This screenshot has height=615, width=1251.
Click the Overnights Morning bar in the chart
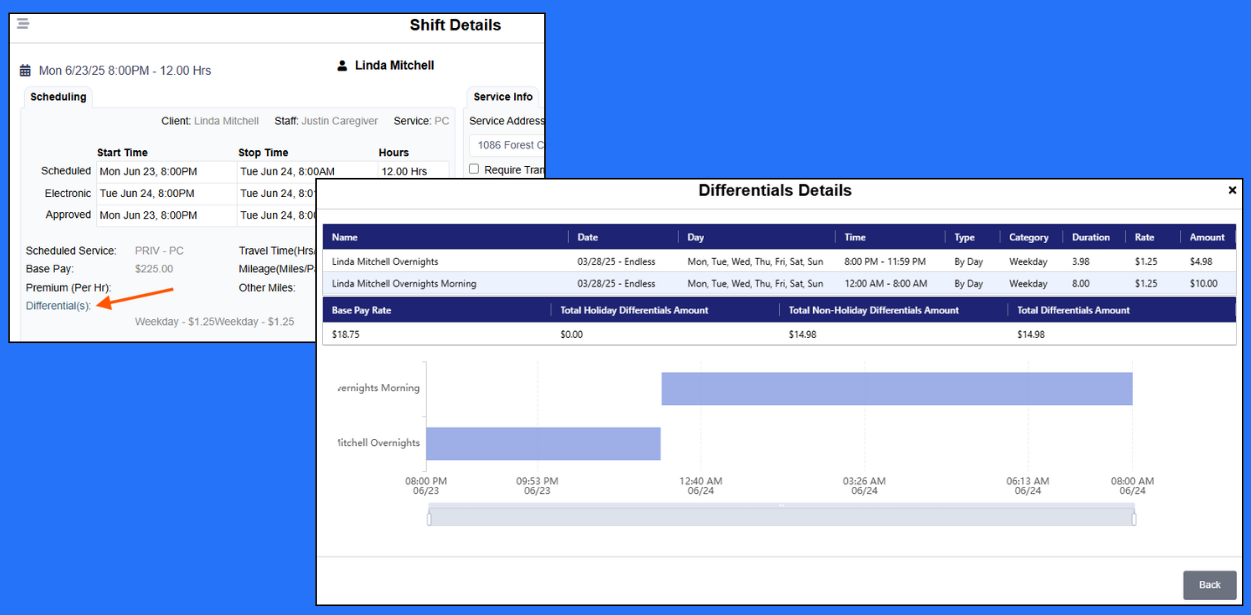tap(895, 388)
